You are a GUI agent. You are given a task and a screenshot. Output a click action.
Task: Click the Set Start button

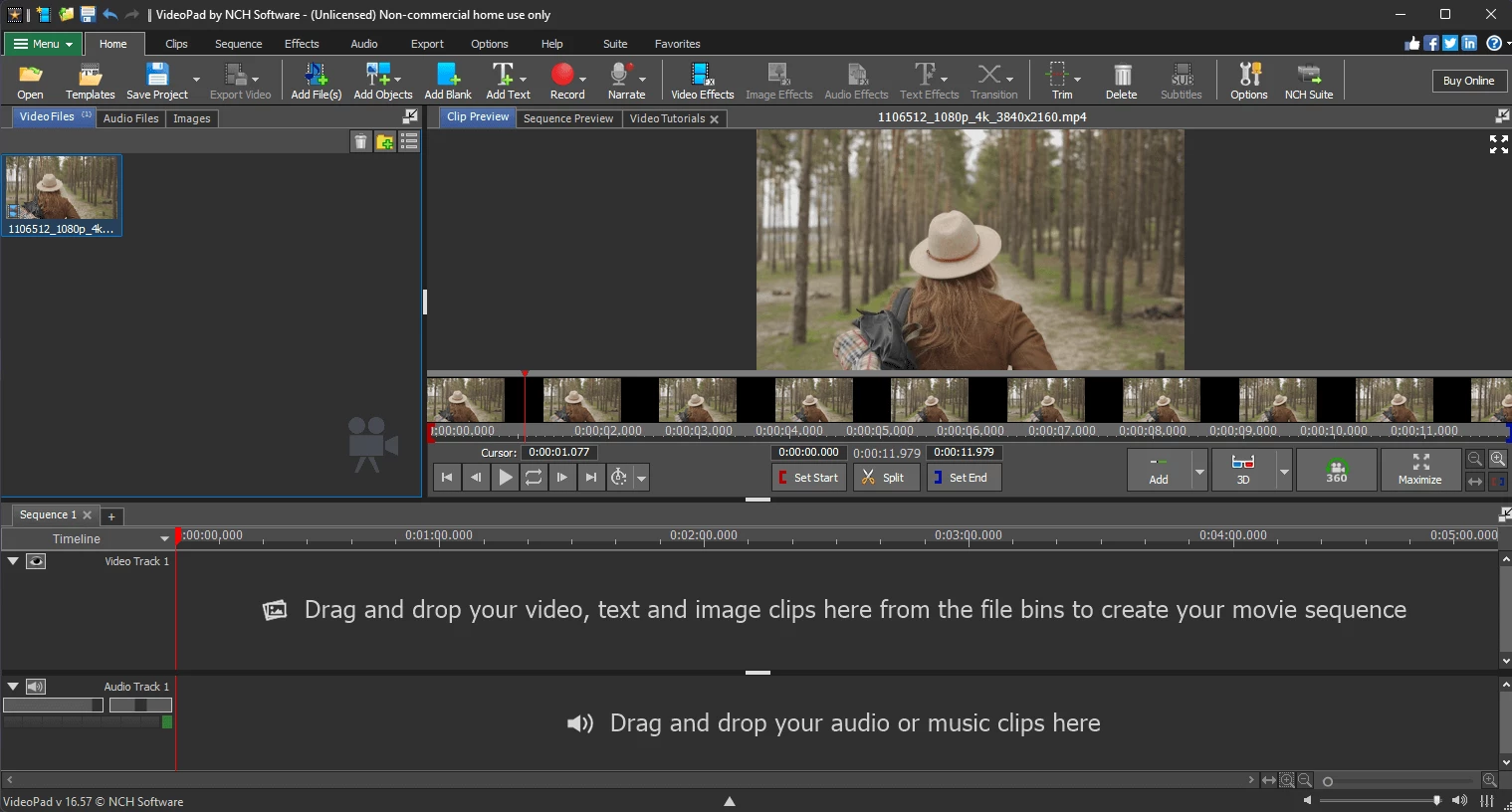pyautogui.click(x=809, y=478)
